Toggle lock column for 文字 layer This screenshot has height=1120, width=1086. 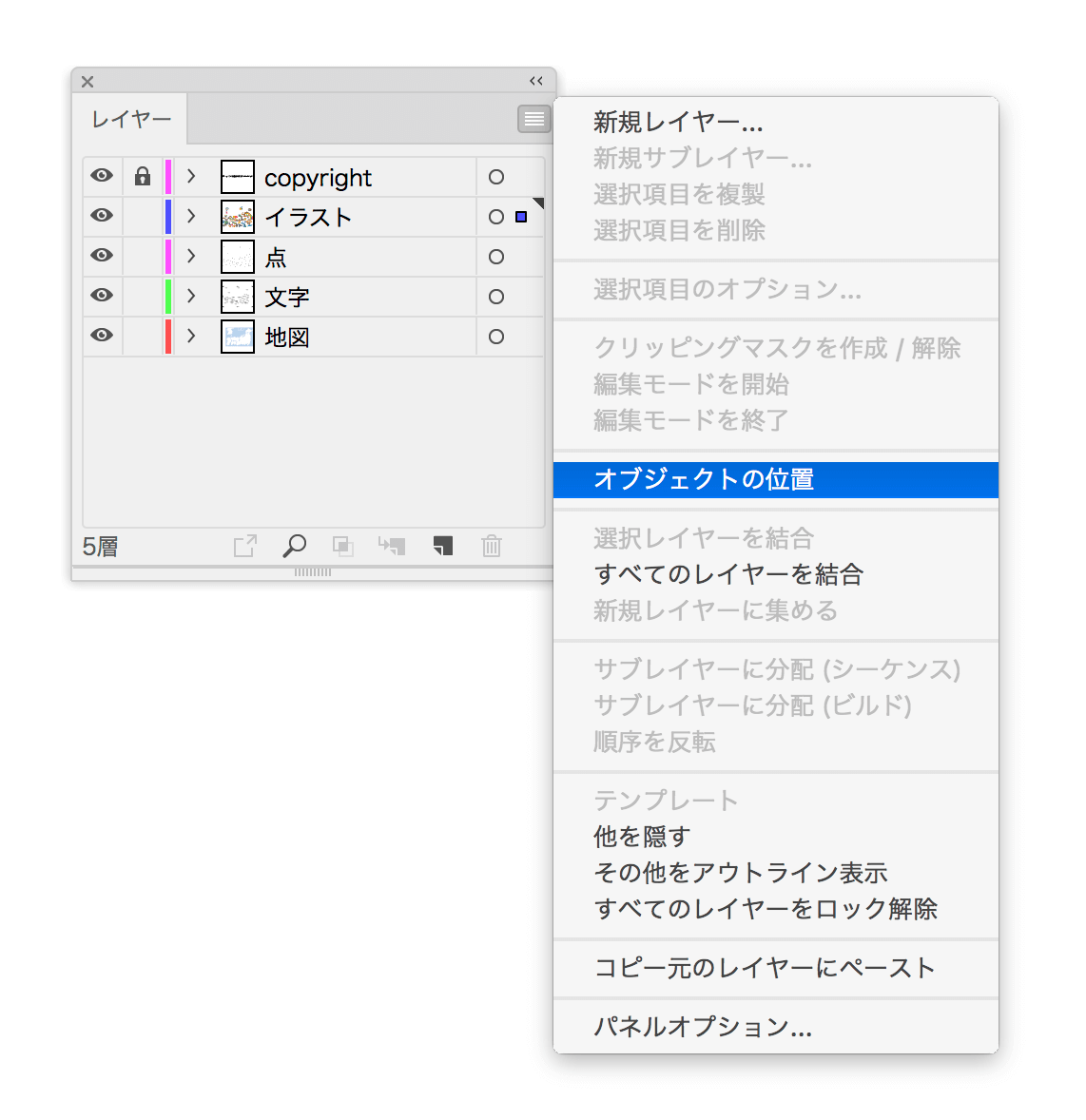point(143,297)
